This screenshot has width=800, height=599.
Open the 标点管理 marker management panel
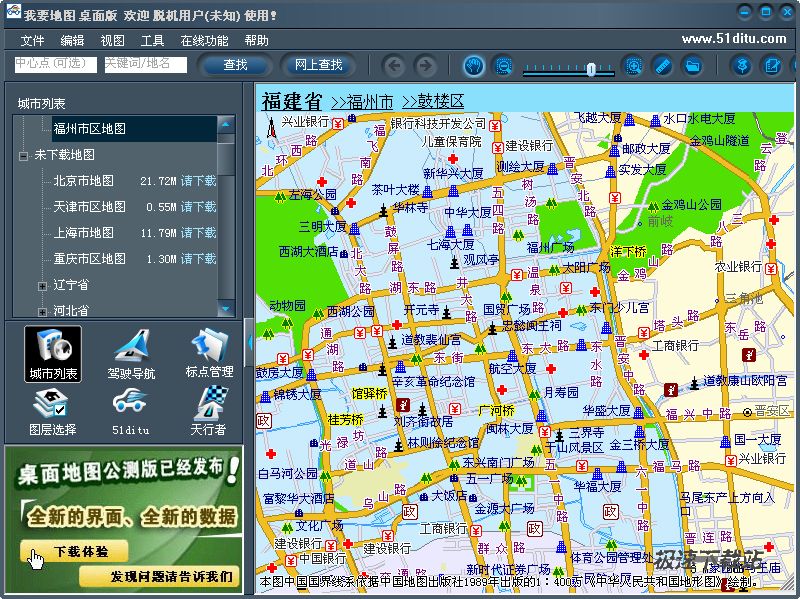(x=209, y=354)
